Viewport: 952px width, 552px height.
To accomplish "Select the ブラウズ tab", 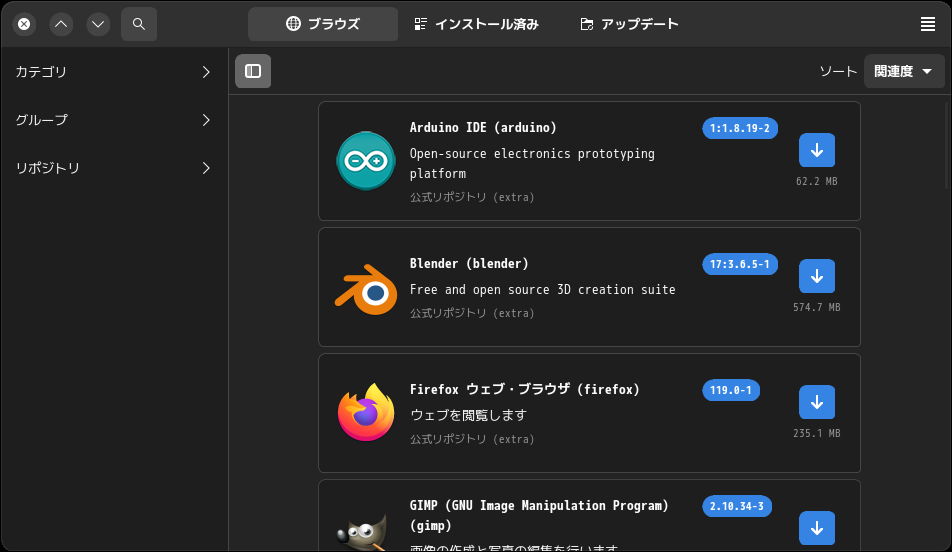I will coord(323,24).
